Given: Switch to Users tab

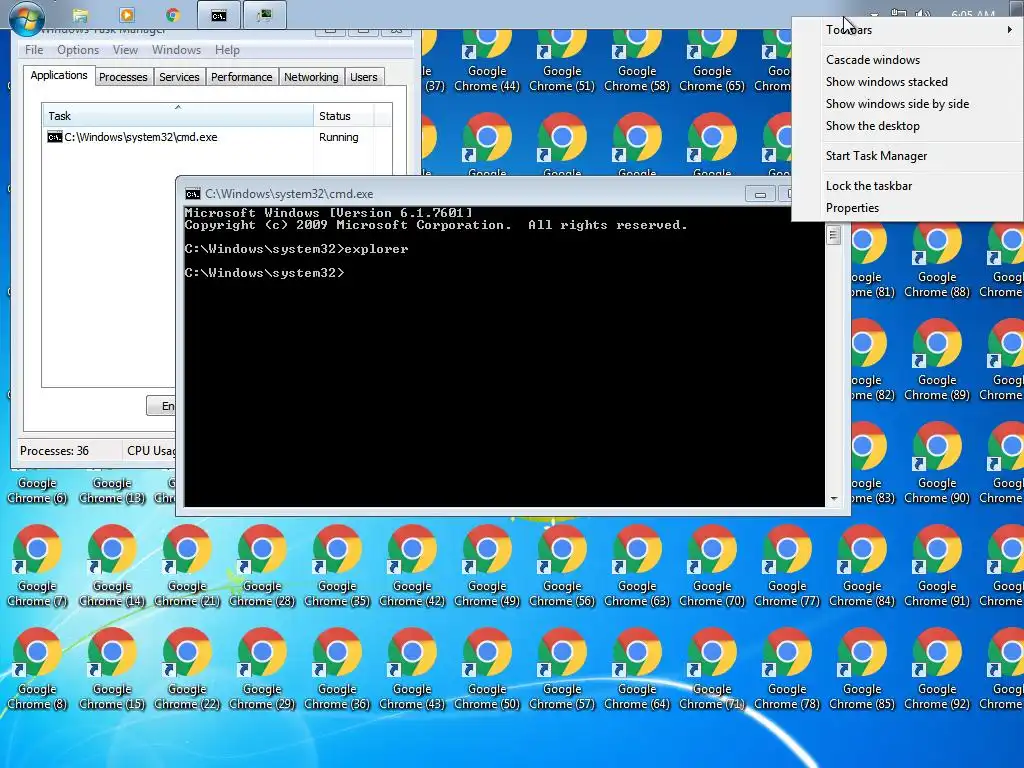Looking at the screenshot, I should coord(363,77).
